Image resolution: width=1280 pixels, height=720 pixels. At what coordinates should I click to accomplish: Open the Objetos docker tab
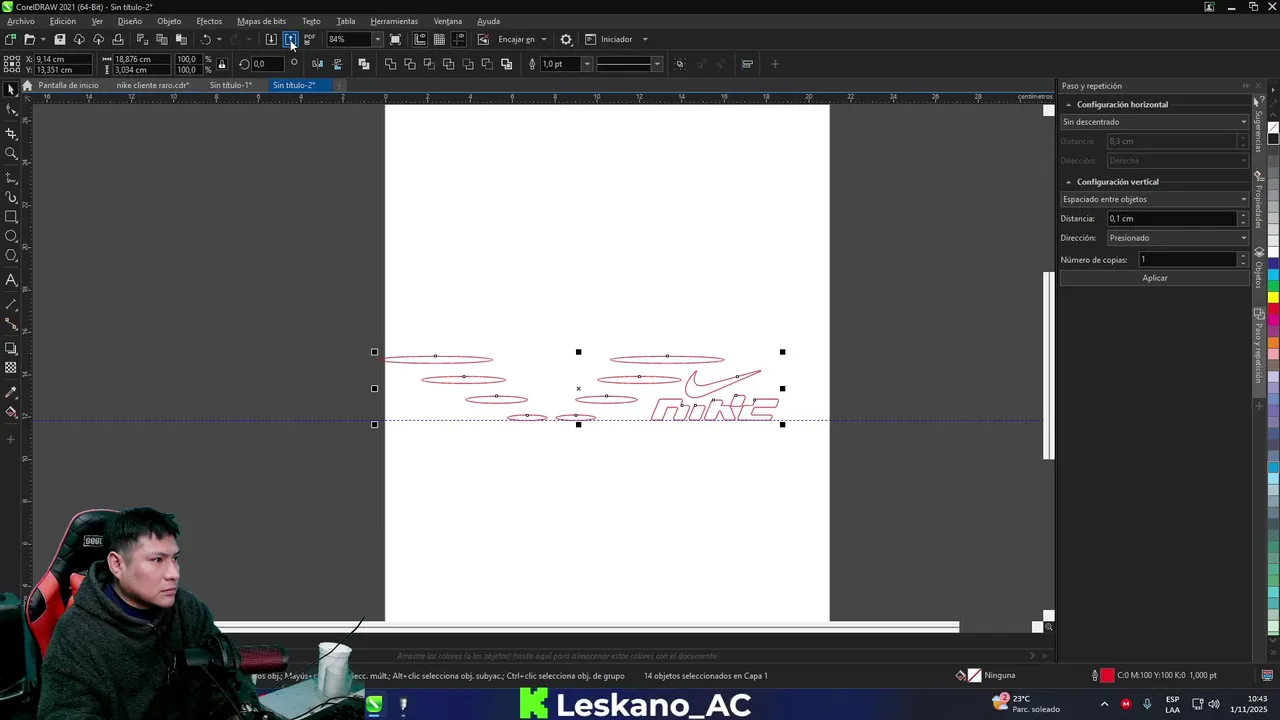coord(1259,268)
